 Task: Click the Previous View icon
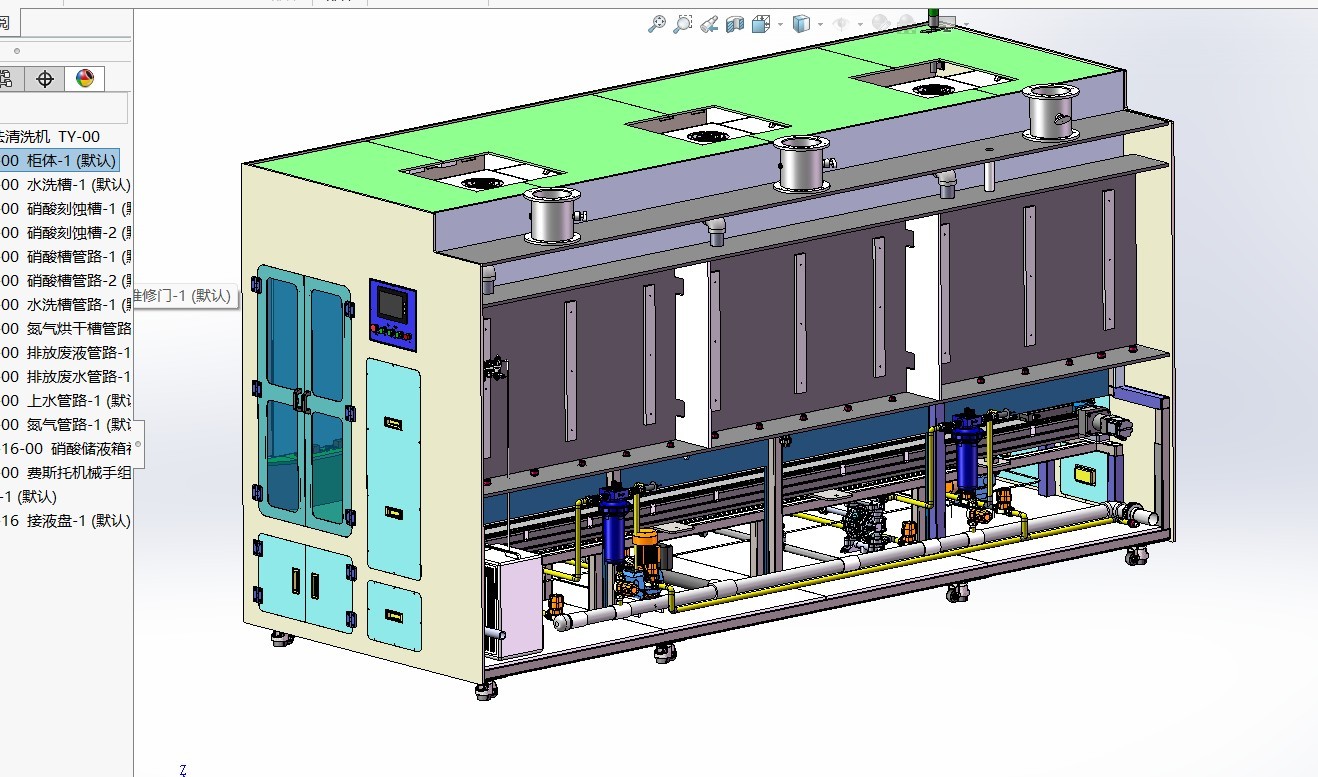coord(708,24)
